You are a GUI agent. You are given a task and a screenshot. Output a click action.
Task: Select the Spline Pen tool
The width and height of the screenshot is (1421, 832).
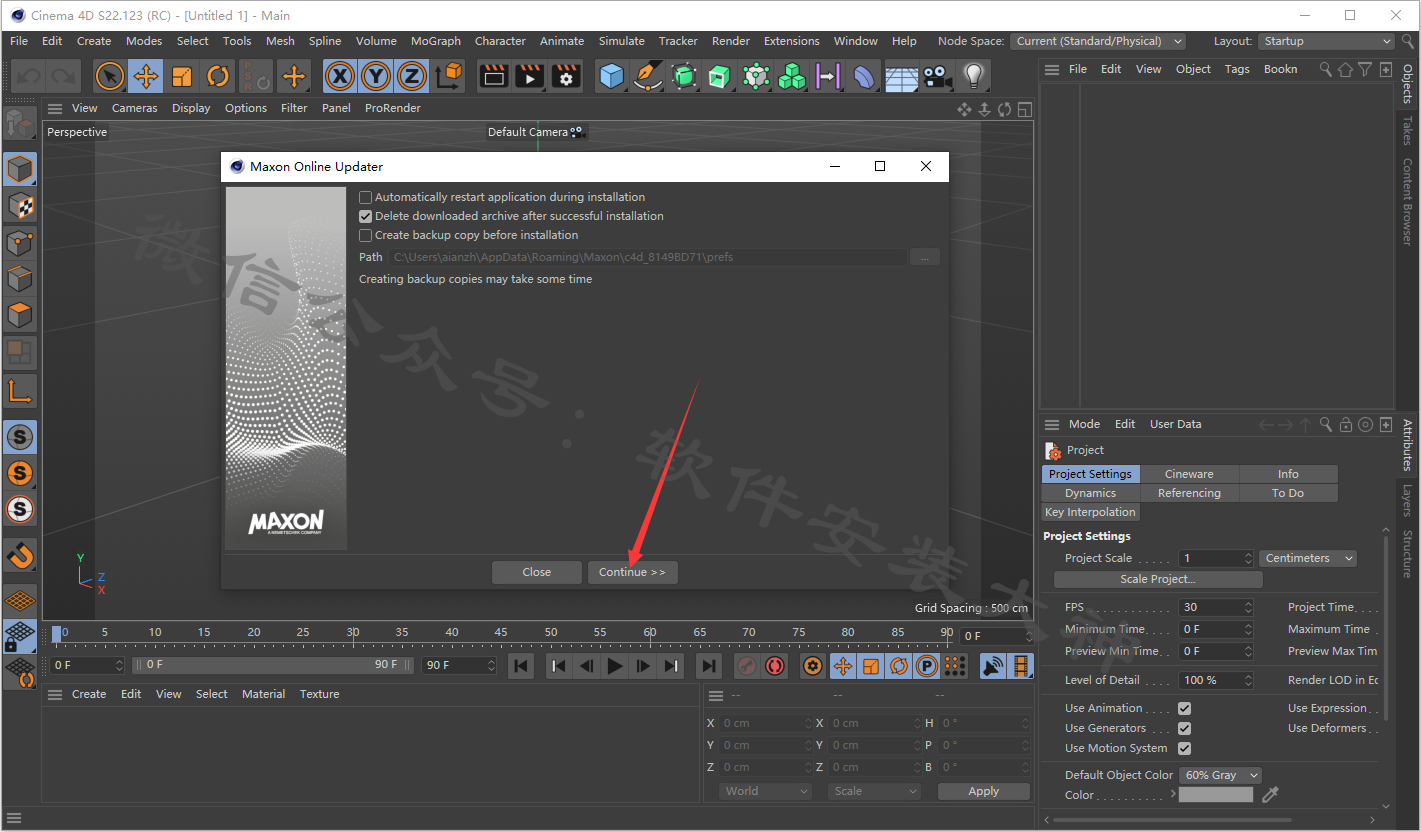(x=648, y=76)
